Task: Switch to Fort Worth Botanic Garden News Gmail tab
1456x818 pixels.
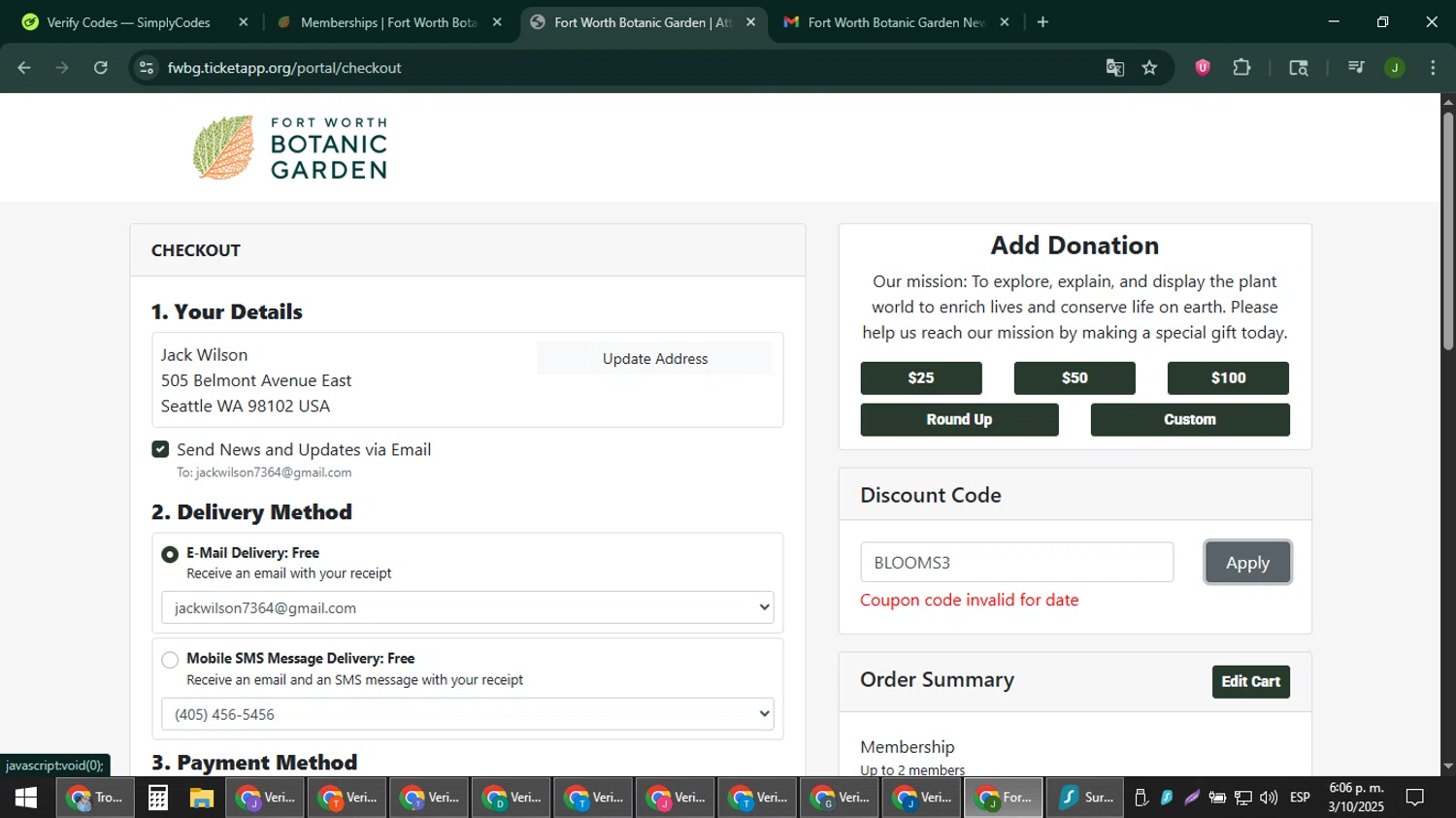Action: pyautogui.click(x=896, y=22)
